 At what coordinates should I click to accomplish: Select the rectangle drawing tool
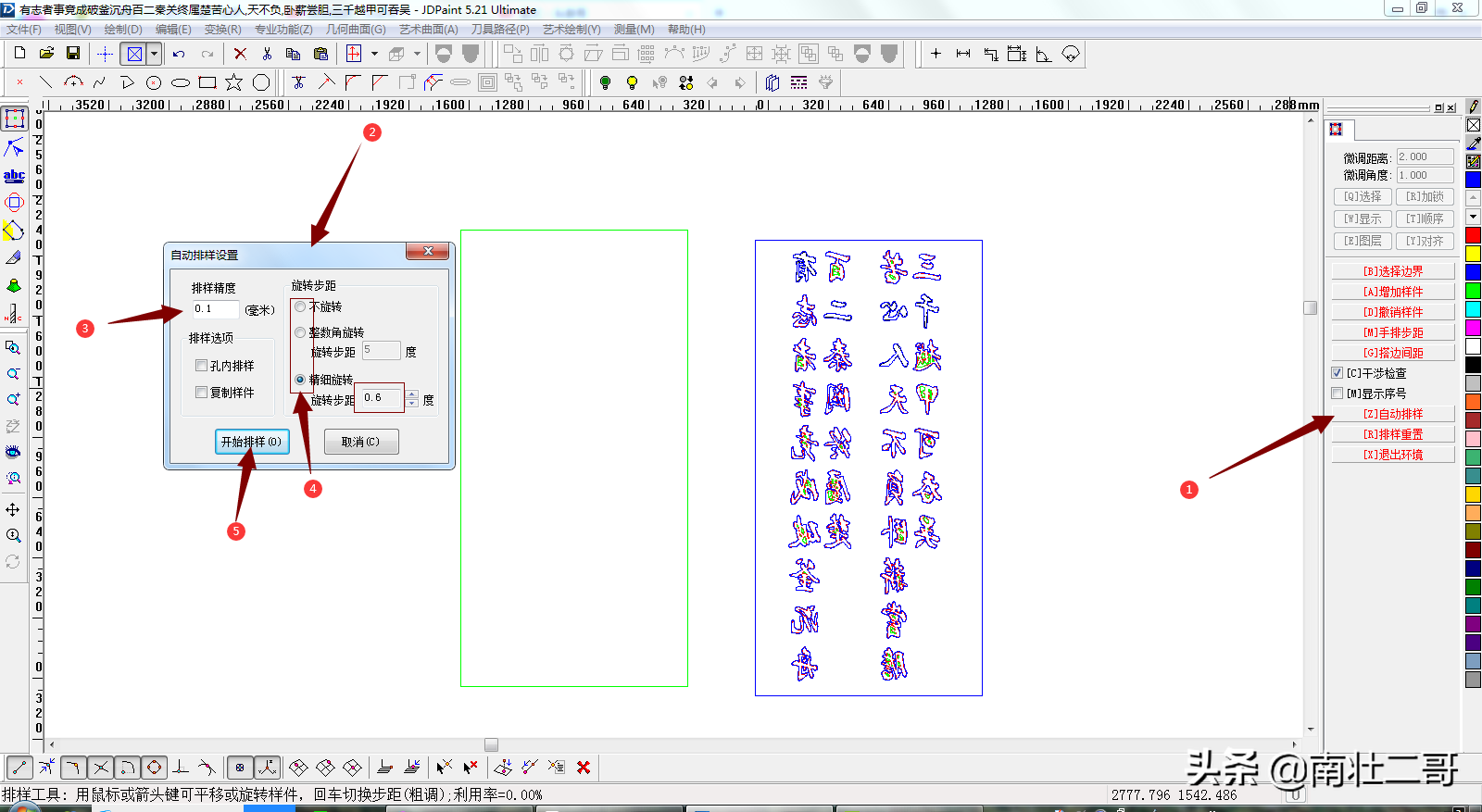coord(207,82)
